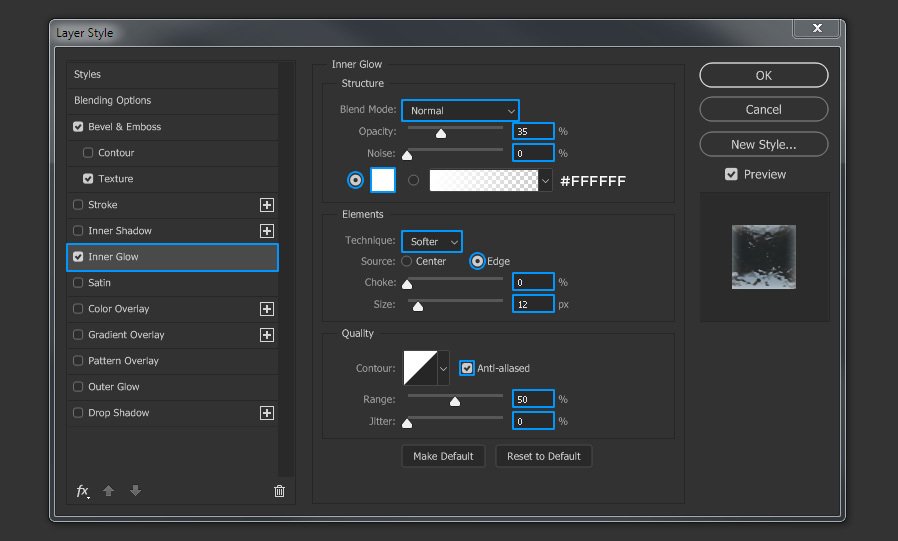Viewport: 898px width, 541px height.
Task: Click the Jitter value field
Action: [x=533, y=421]
